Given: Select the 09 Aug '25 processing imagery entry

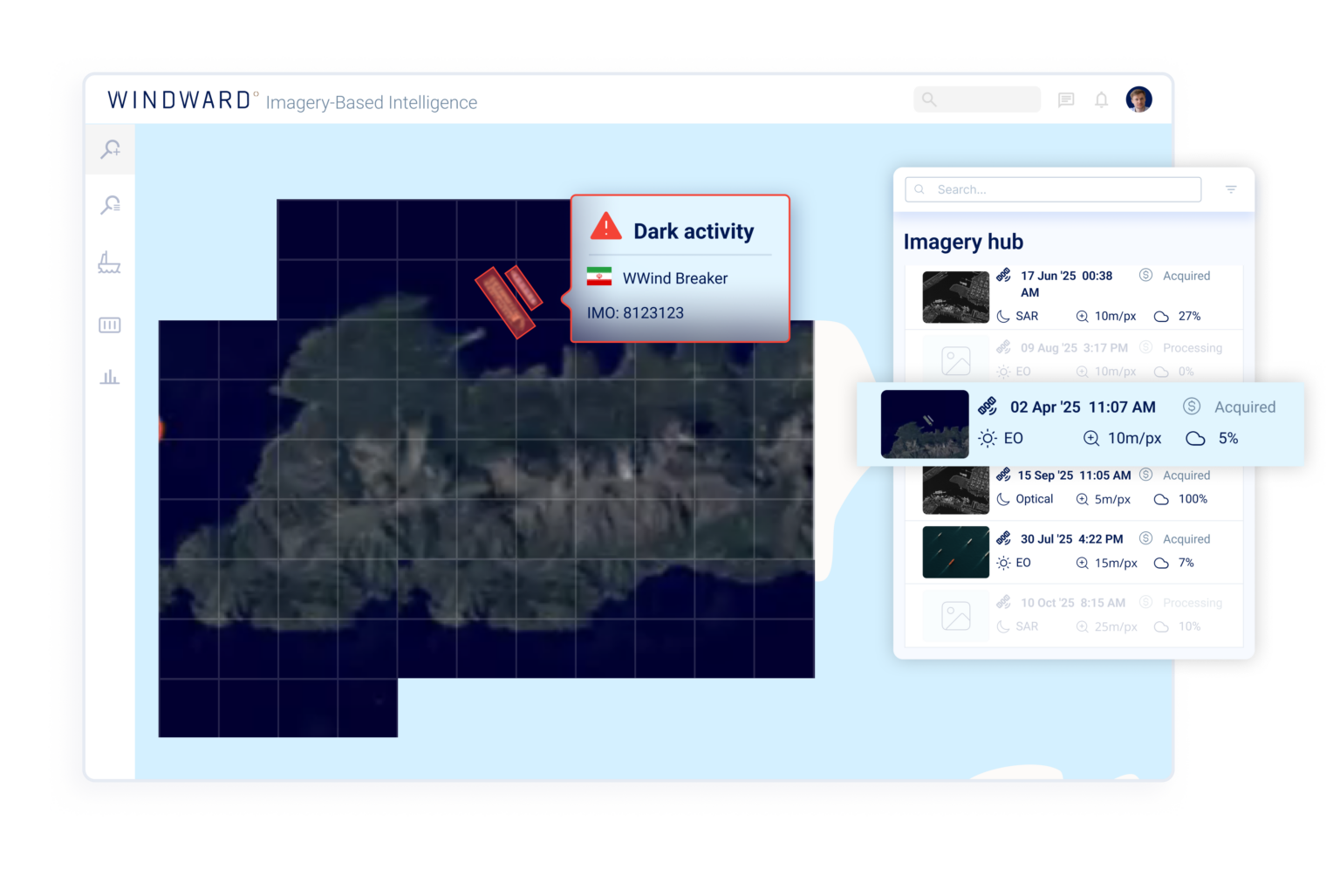Looking at the screenshot, I should (x=1073, y=359).
